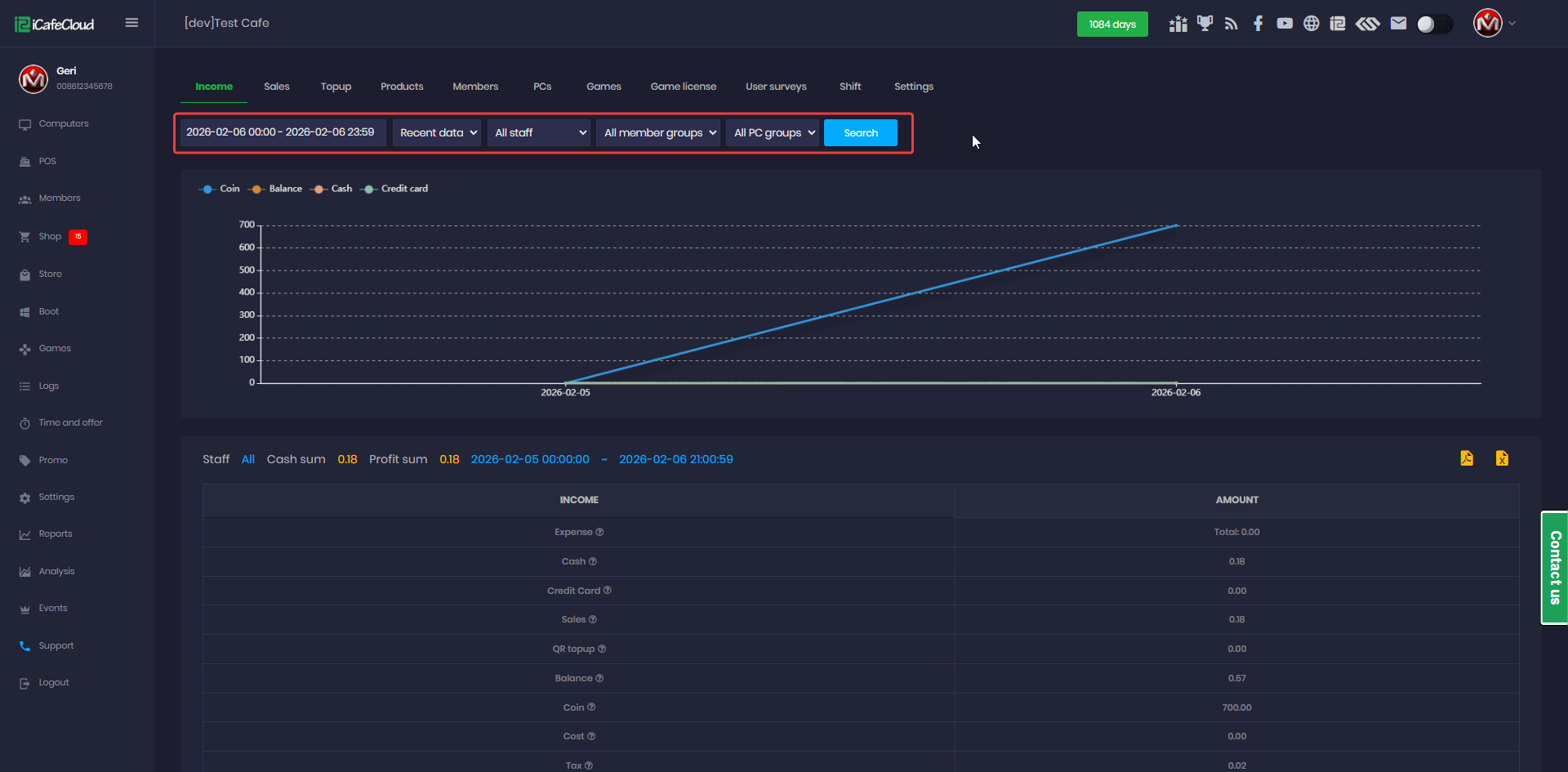Toggle the dark mode switch

pyautogui.click(x=1434, y=24)
